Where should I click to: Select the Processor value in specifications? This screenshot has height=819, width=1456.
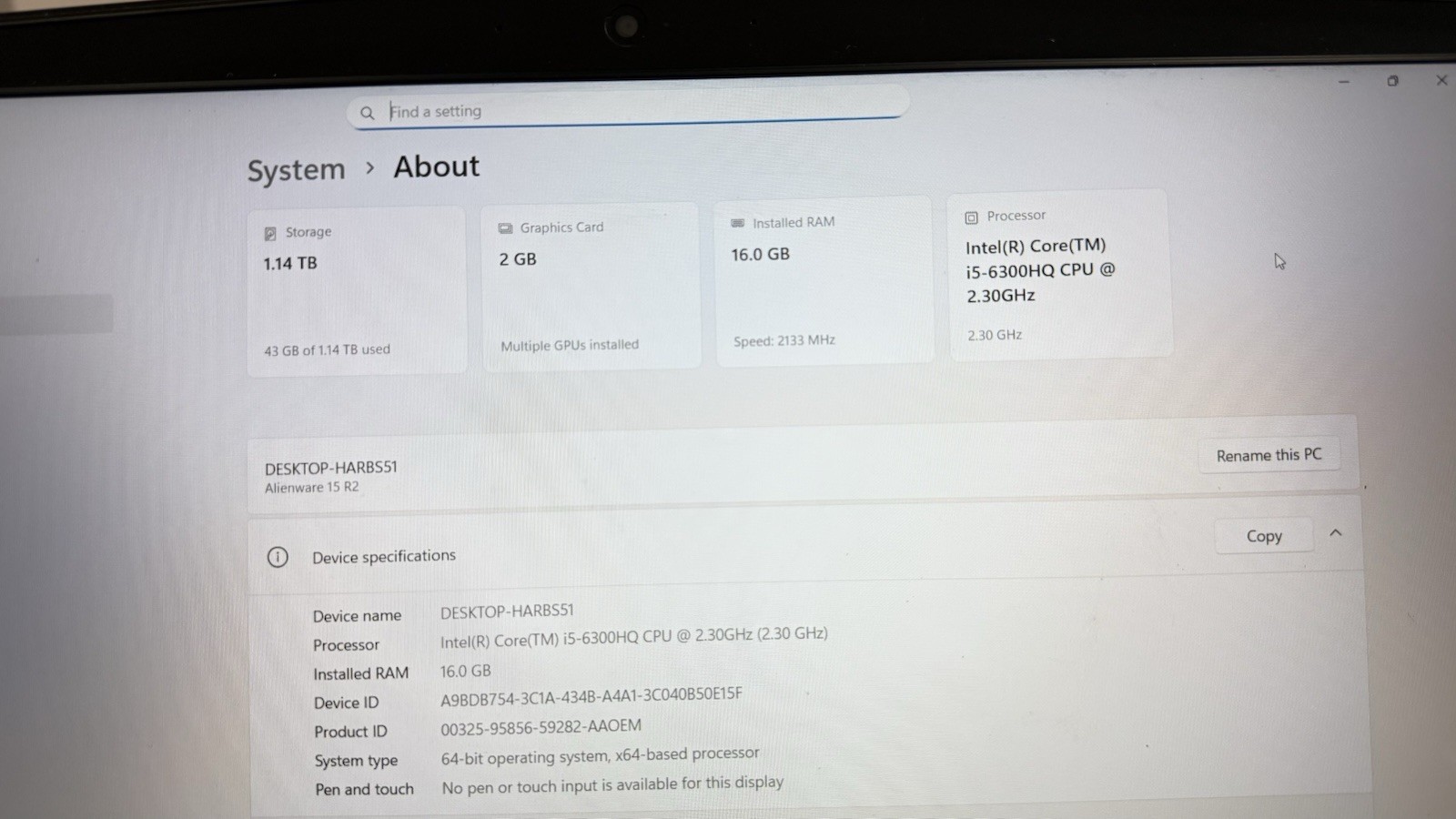pyautogui.click(x=634, y=637)
